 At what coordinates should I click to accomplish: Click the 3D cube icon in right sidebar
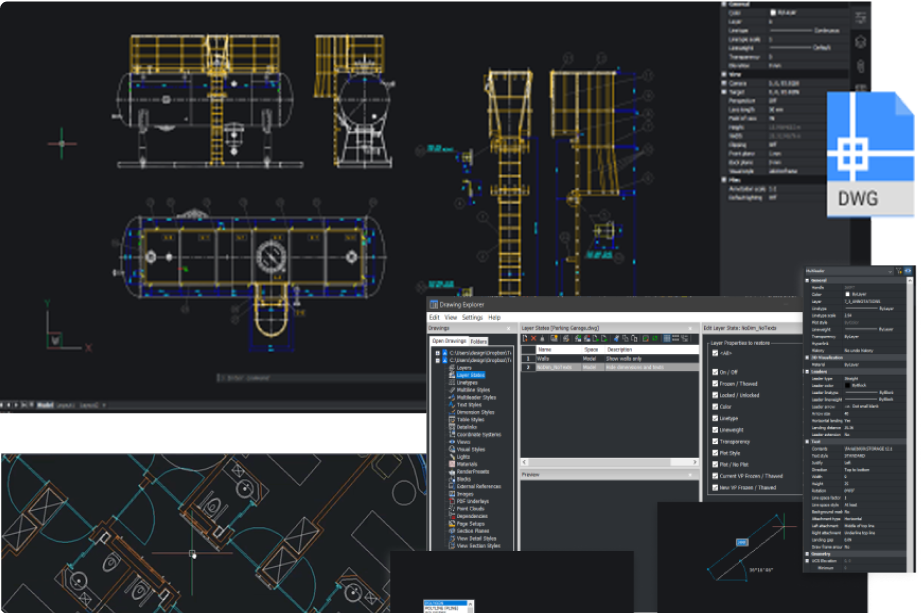(x=860, y=43)
